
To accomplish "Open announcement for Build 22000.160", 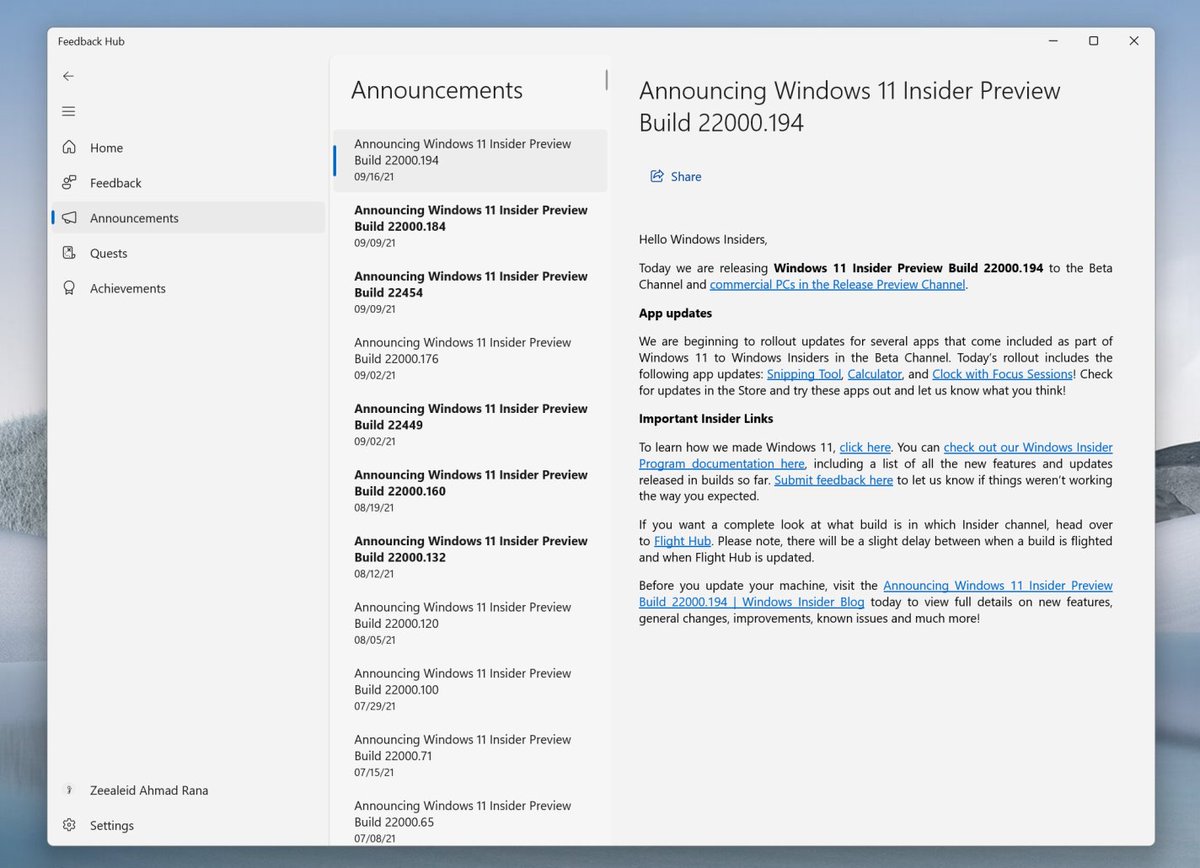I will pos(470,490).
